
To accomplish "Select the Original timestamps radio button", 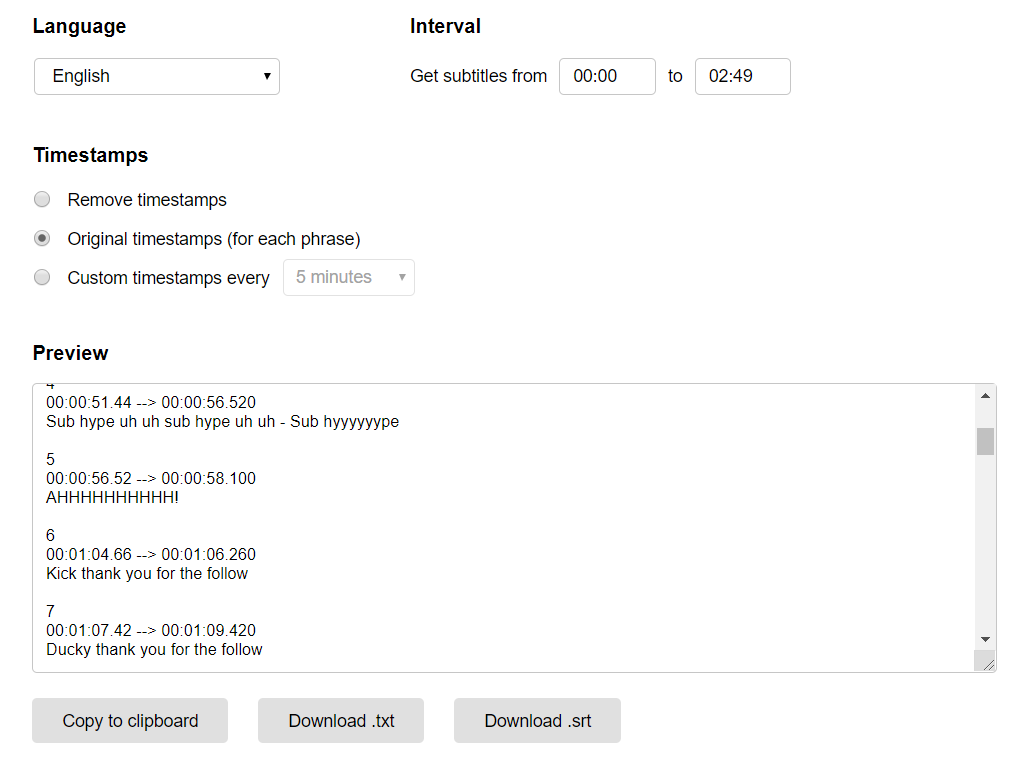I will pyautogui.click(x=42, y=239).
